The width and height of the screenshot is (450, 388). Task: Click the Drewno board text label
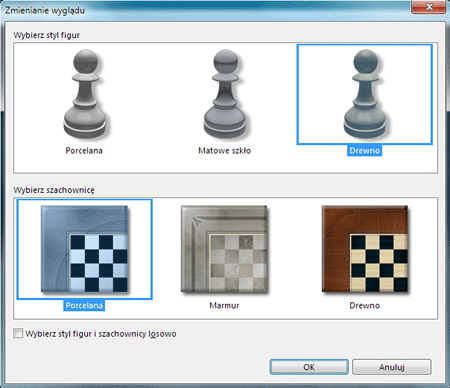pyautogui.click(x=365, y=305)
